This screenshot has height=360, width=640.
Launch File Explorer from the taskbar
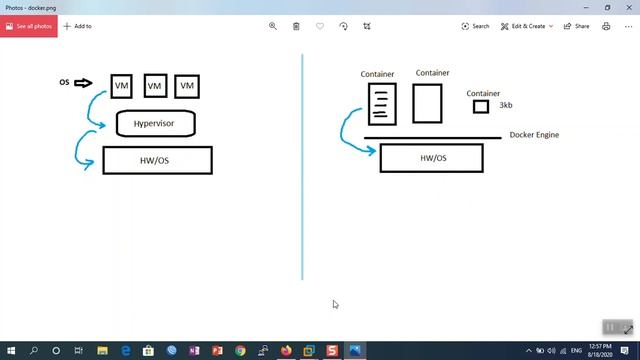(102, 351)
